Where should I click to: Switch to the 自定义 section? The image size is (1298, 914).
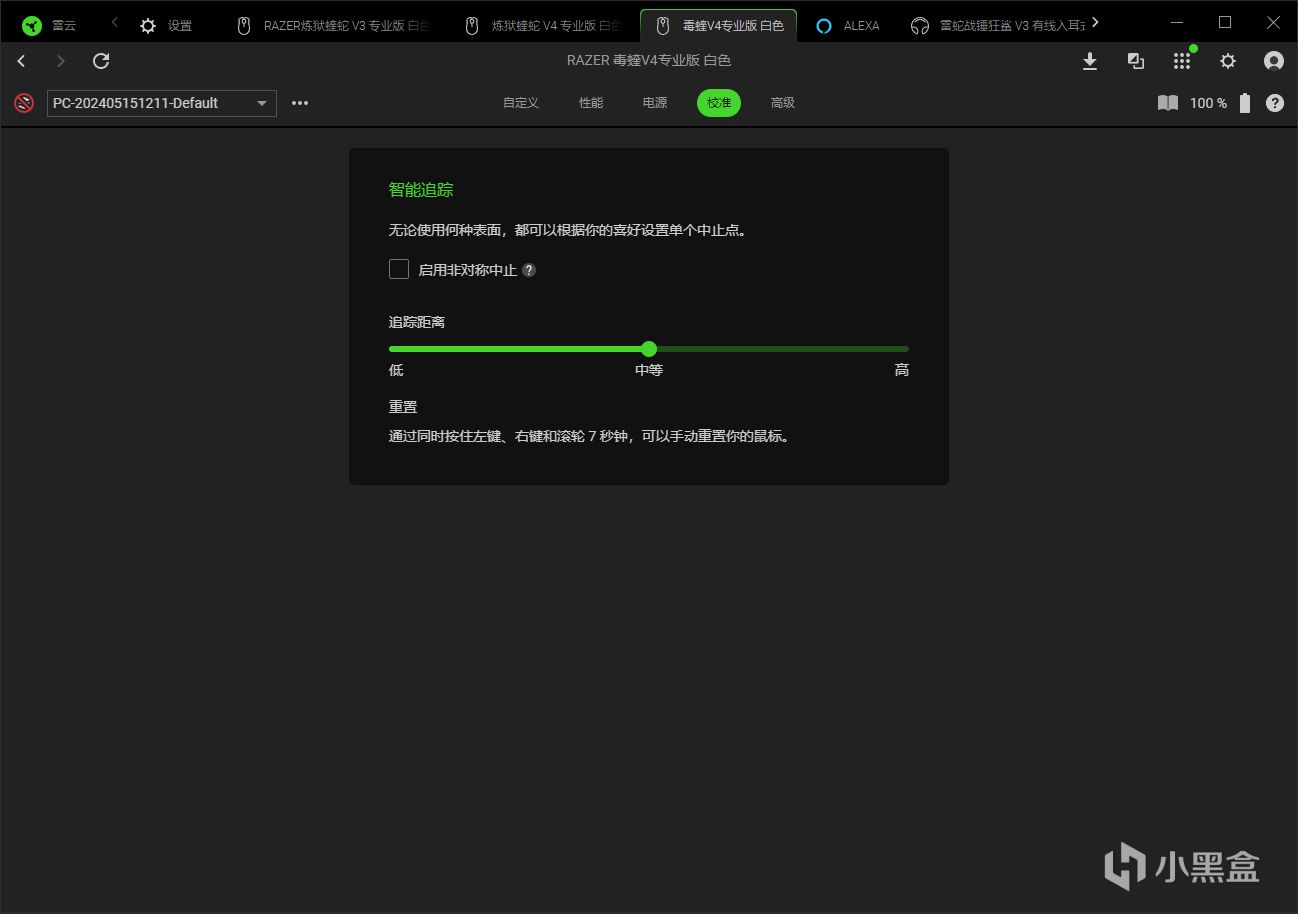521,103
